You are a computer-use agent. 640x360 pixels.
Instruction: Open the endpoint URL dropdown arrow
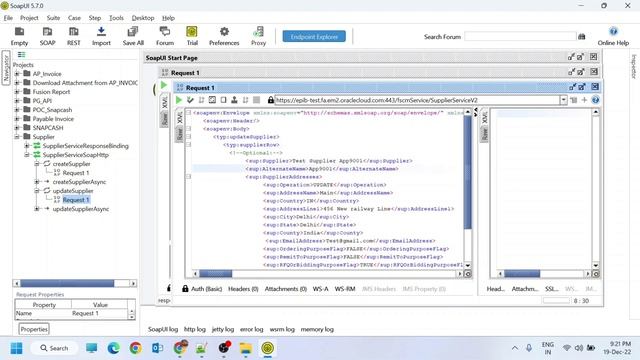click(563, 100)
